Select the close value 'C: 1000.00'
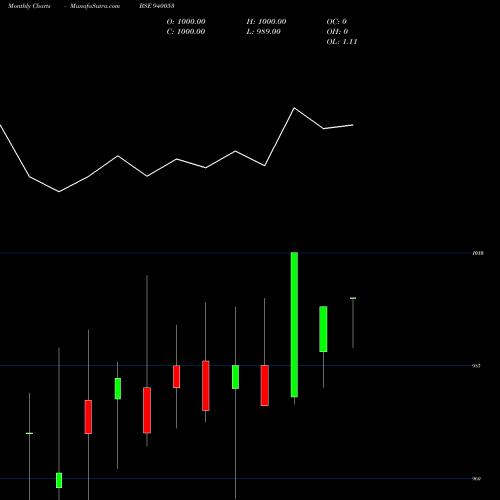This screenshot has height=500, width=500. tap(186, 32)
